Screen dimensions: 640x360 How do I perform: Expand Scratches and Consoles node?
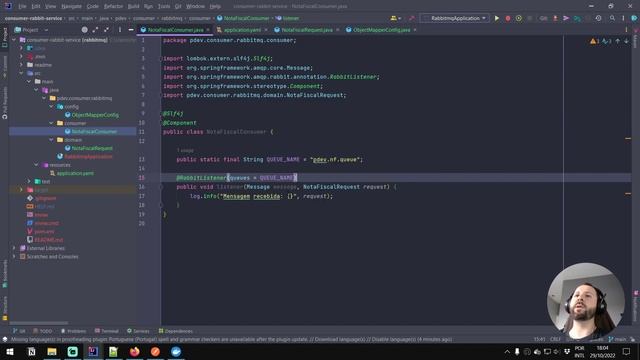click(14, 256)
